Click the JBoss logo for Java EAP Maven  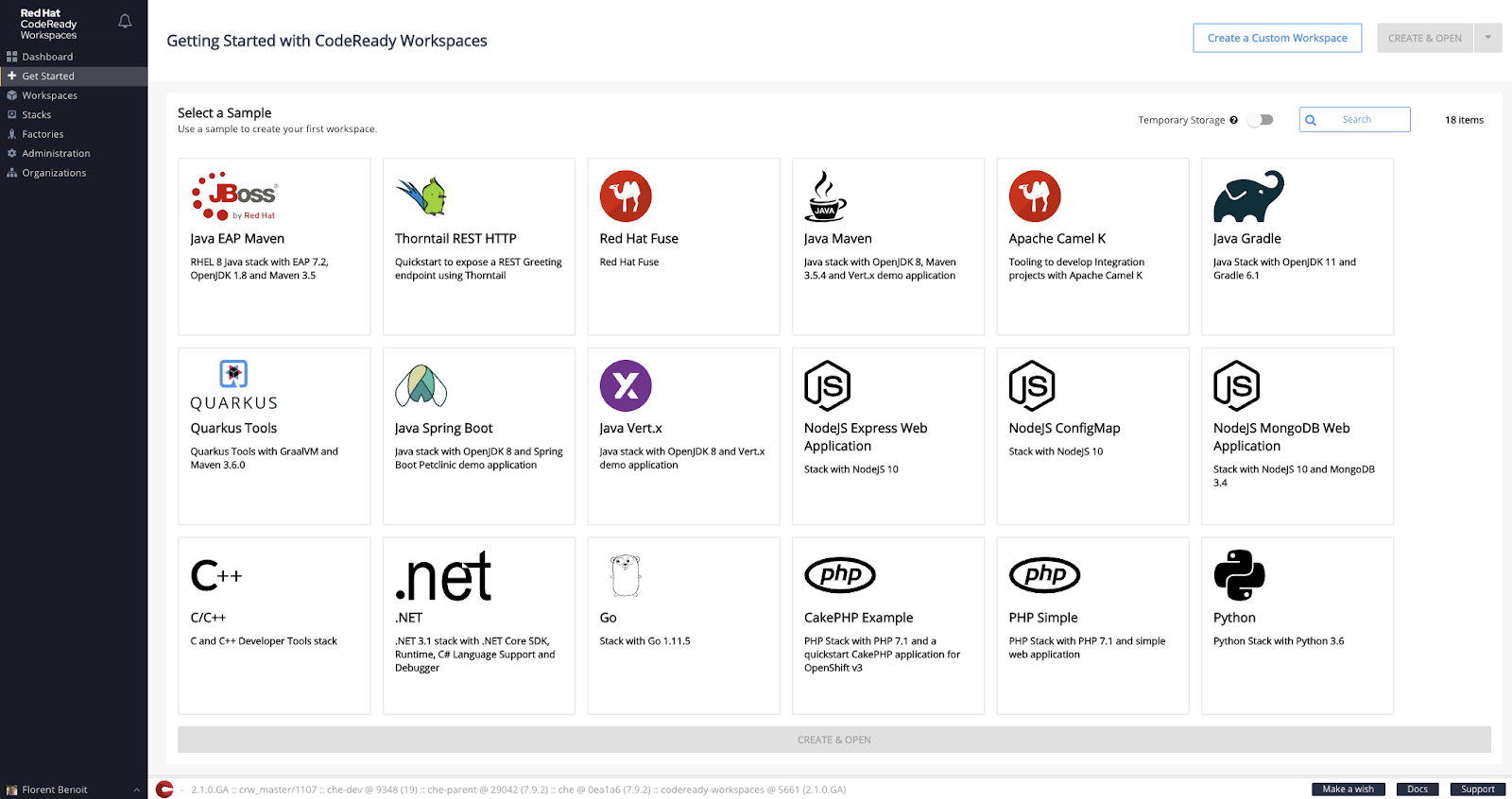click(x=234, y=195)
